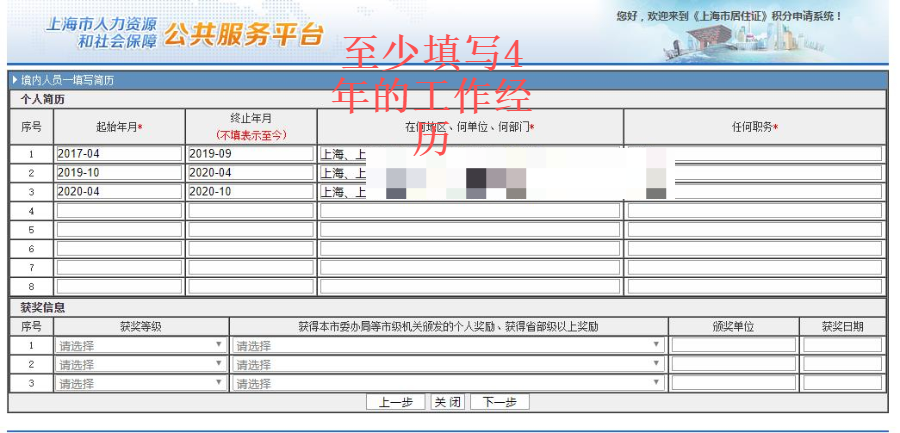Image resolution: width=900 pixels, height=433 pixels.
Task: Open the 获奖等级 dropdown in award row 3
Action: 141,384
